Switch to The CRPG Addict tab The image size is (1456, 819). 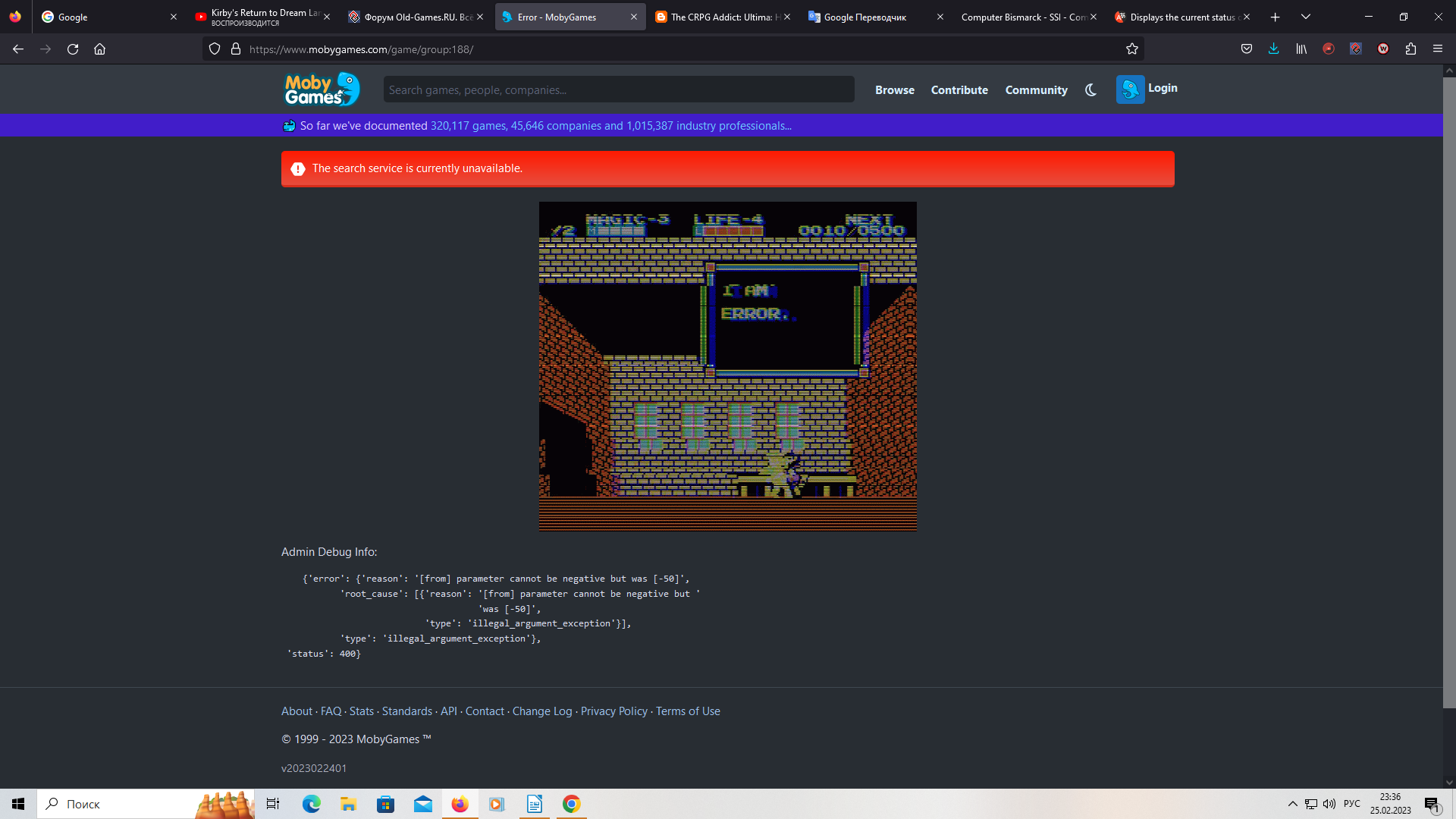tap(720, 17)
